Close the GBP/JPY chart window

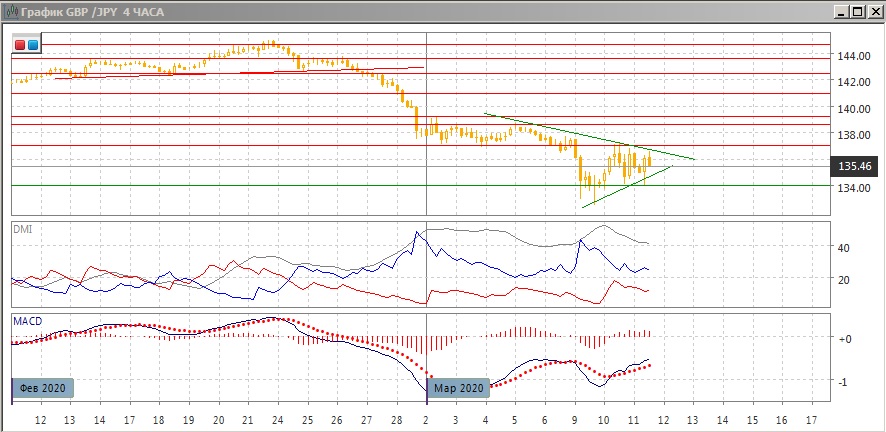click(873, 12)
